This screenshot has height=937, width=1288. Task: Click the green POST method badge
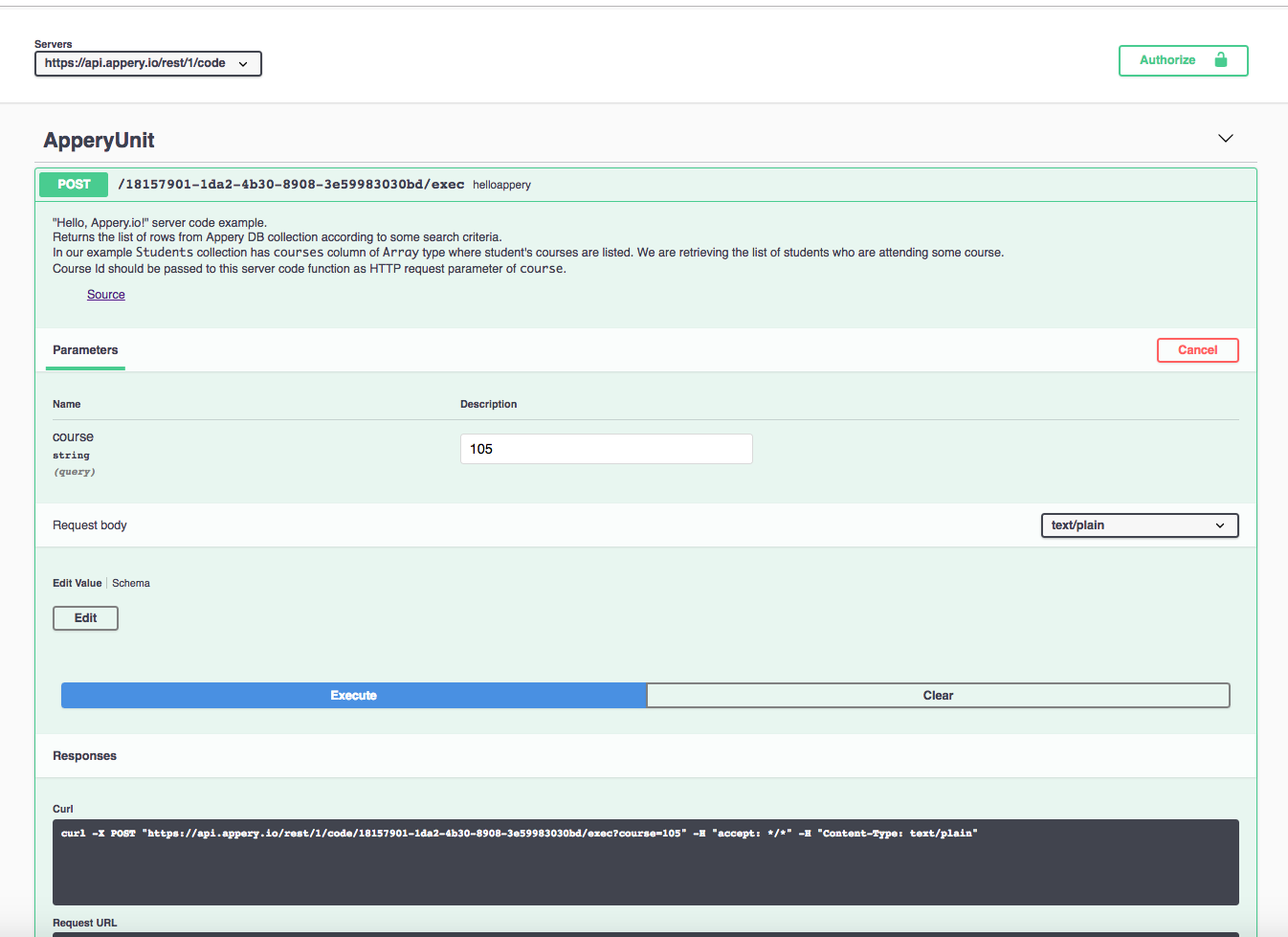pos(74,185)
